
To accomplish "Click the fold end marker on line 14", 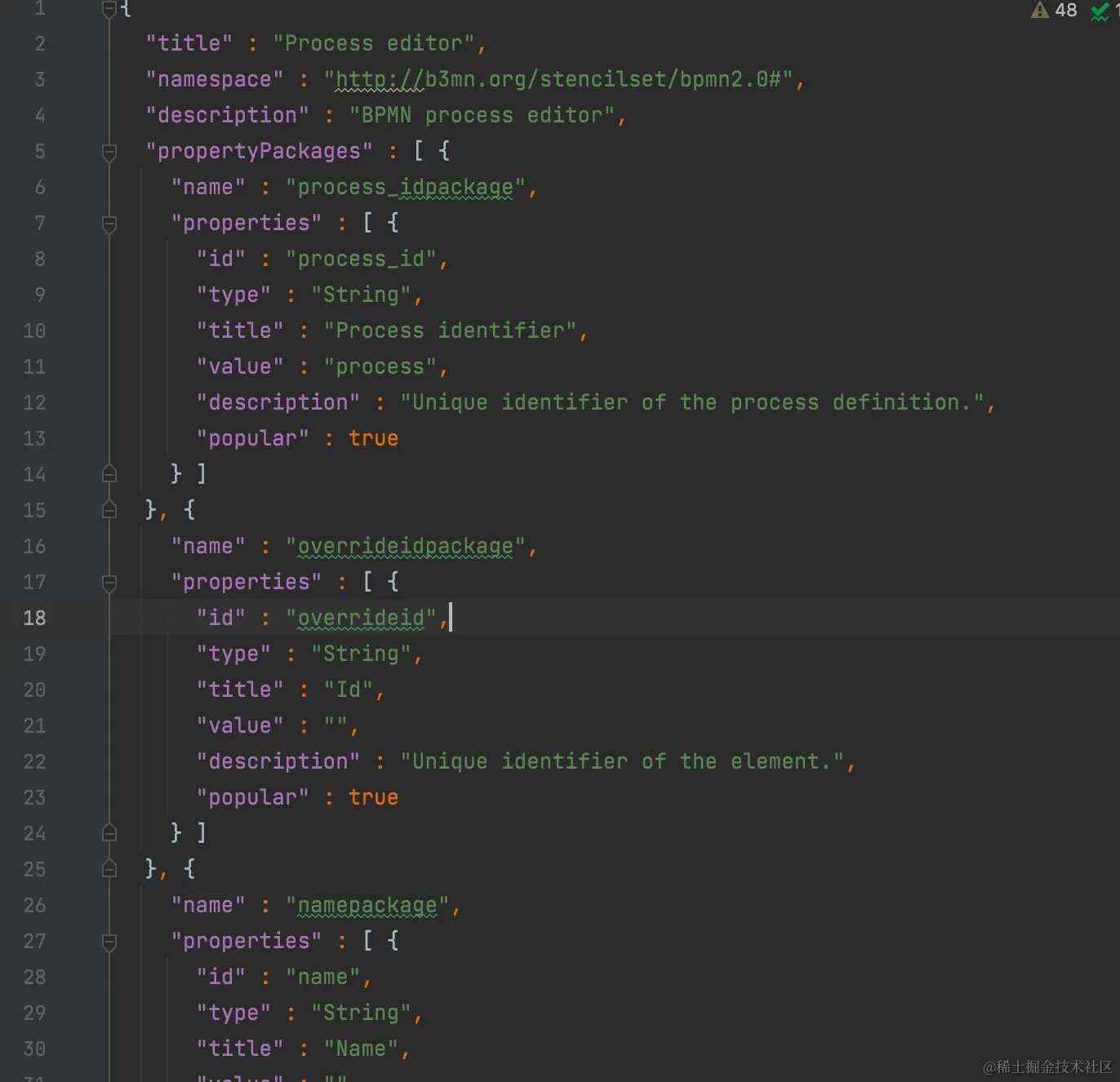I will 109,473.
